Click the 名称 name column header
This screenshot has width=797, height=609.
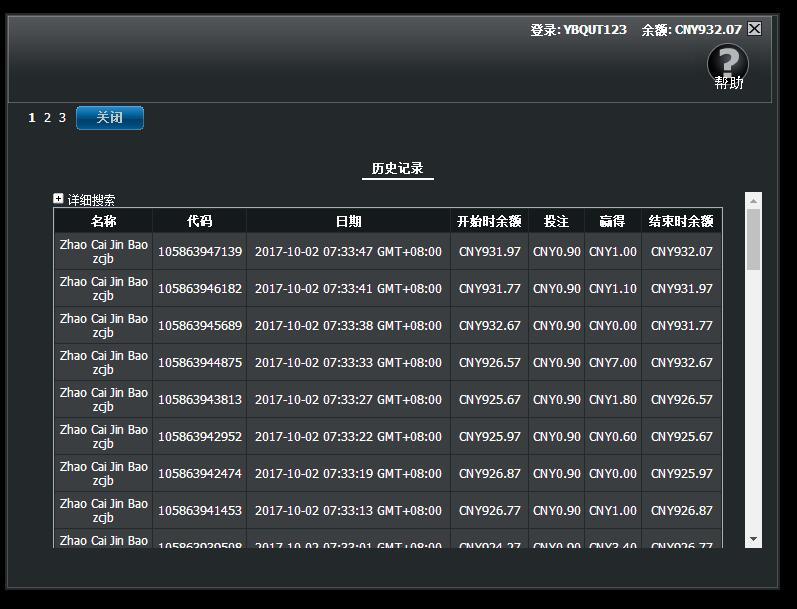tap(103, 221)
